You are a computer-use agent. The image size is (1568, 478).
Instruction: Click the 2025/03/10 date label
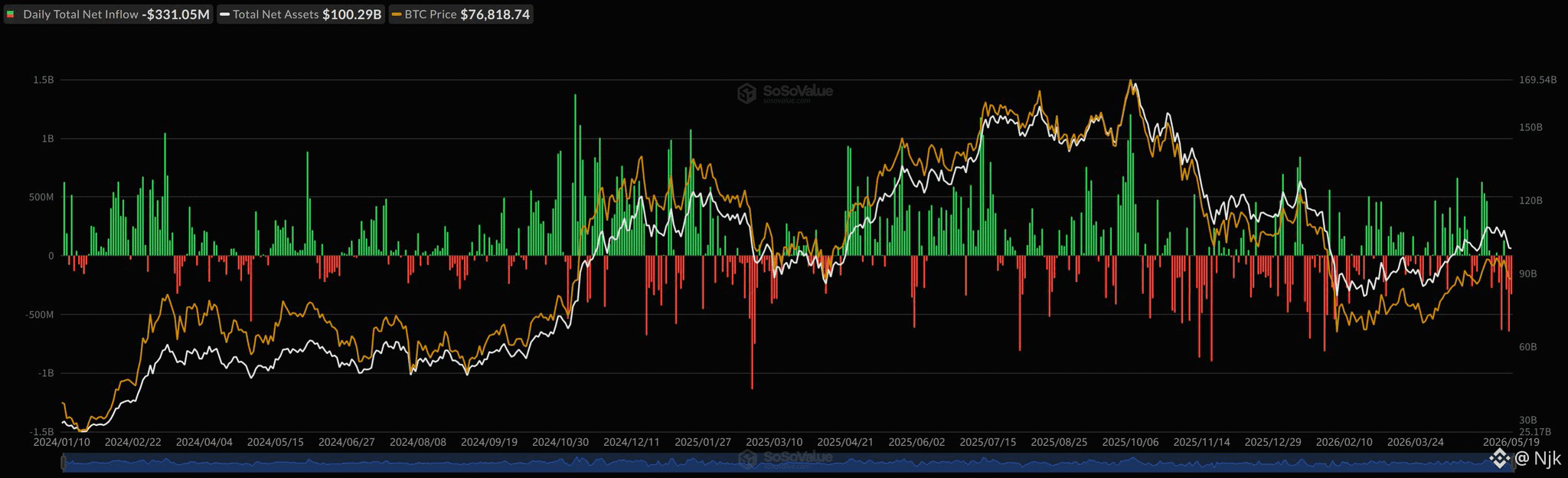tap(774, 443)
